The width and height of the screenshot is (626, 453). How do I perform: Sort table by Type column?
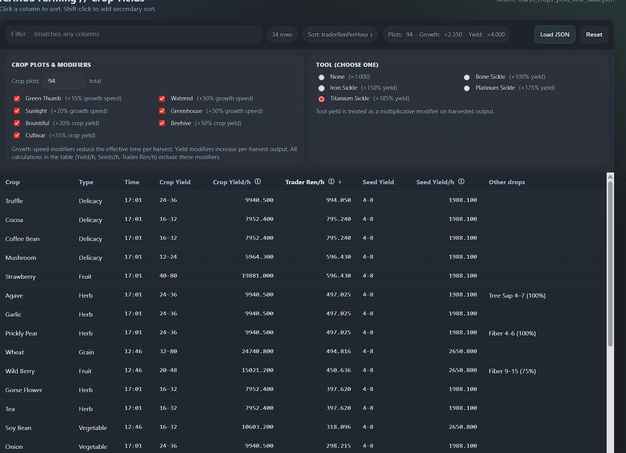pyautogui.click(x=86, y=182)
